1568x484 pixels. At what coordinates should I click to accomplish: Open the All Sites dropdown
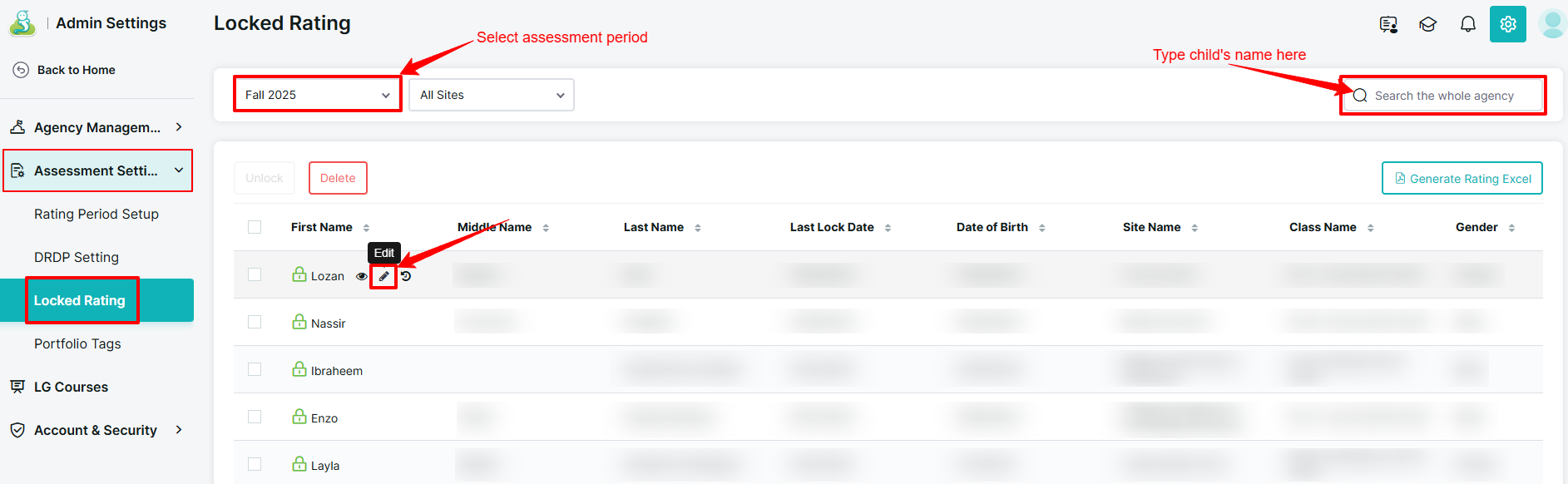click(491, 95)
